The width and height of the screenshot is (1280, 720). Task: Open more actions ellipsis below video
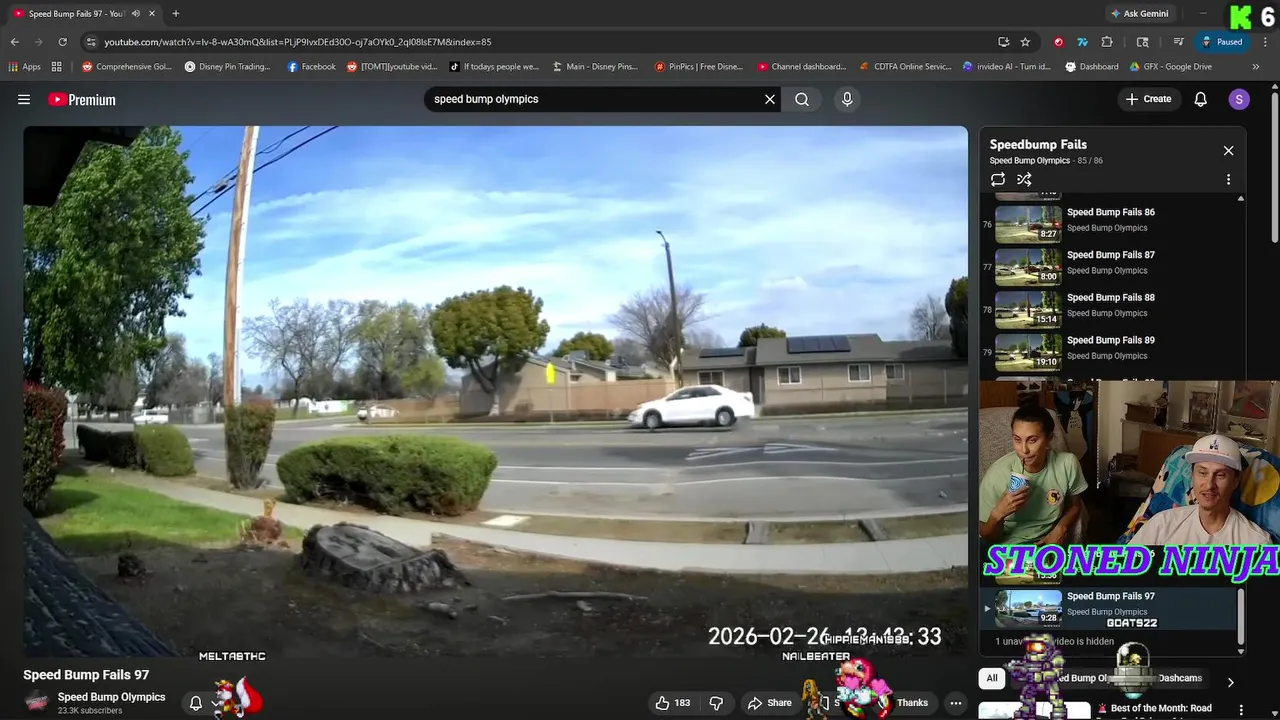tap(956, 703)
